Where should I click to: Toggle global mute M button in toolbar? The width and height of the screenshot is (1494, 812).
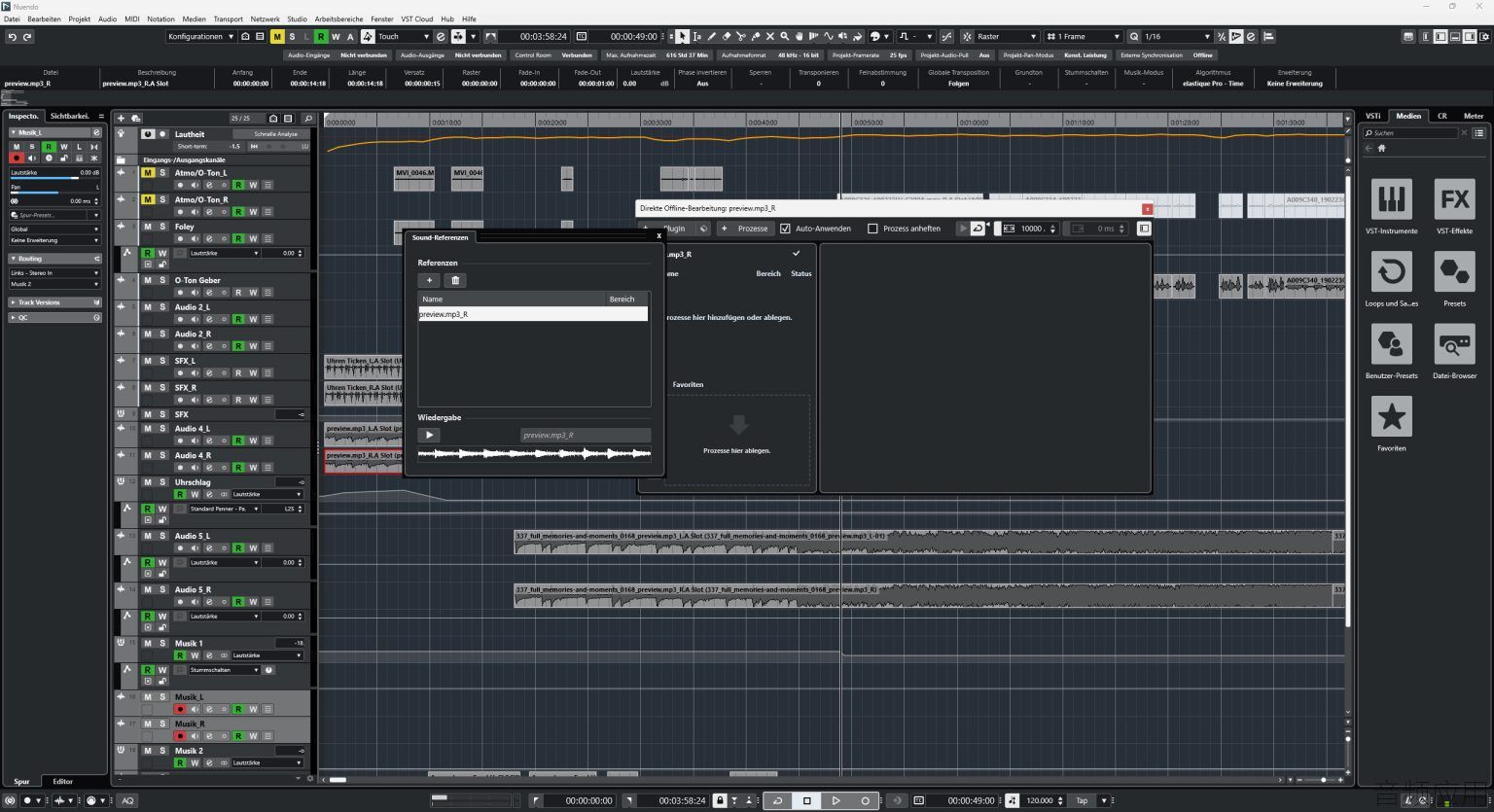tap(277, 37)
